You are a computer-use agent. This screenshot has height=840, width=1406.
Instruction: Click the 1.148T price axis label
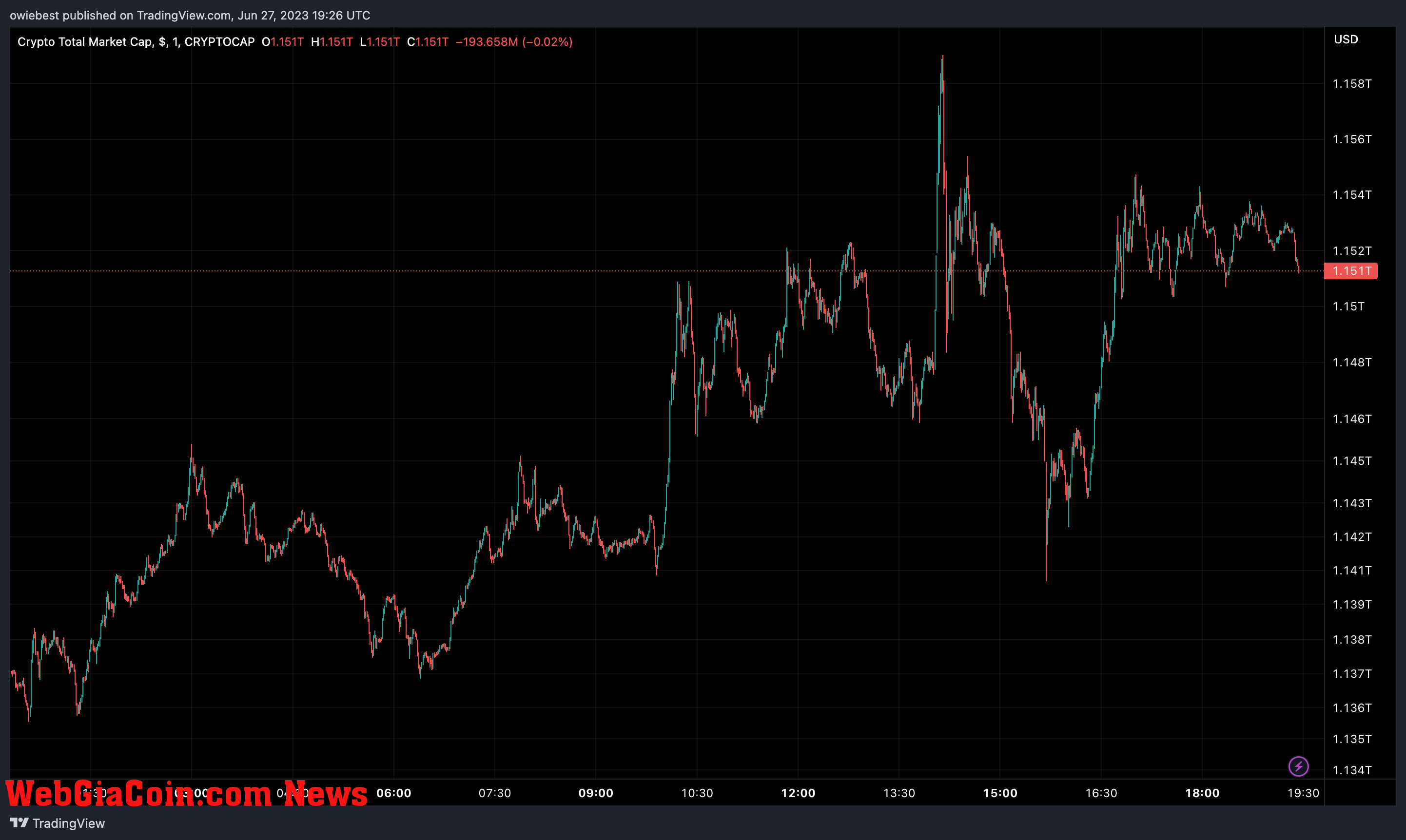click(x=1352, y=363)
